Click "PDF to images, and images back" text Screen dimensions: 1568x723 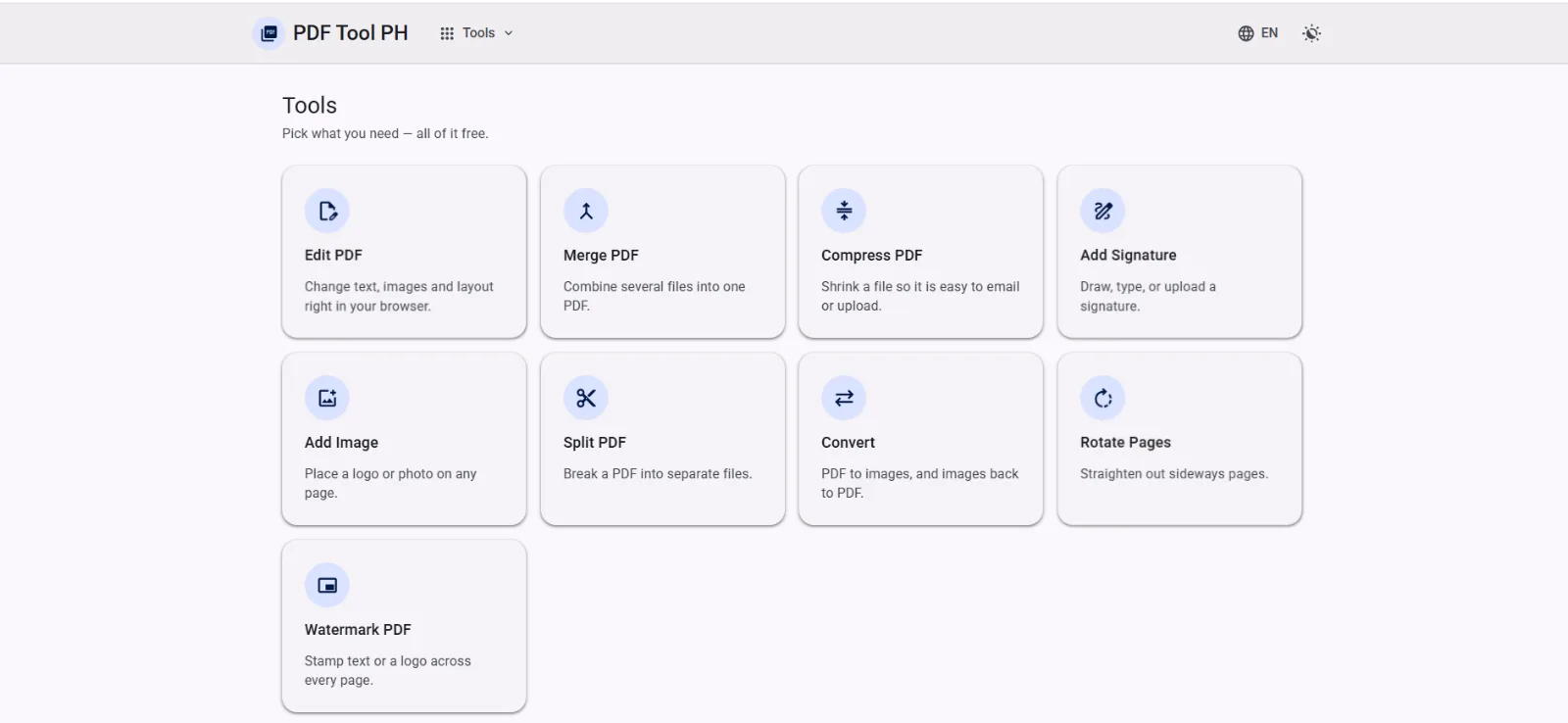tap(919, 483)
